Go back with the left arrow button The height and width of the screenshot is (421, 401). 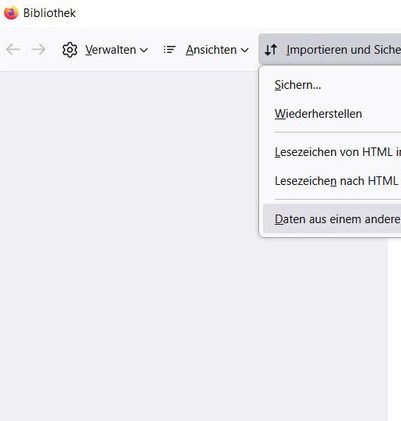pos(13,50)
